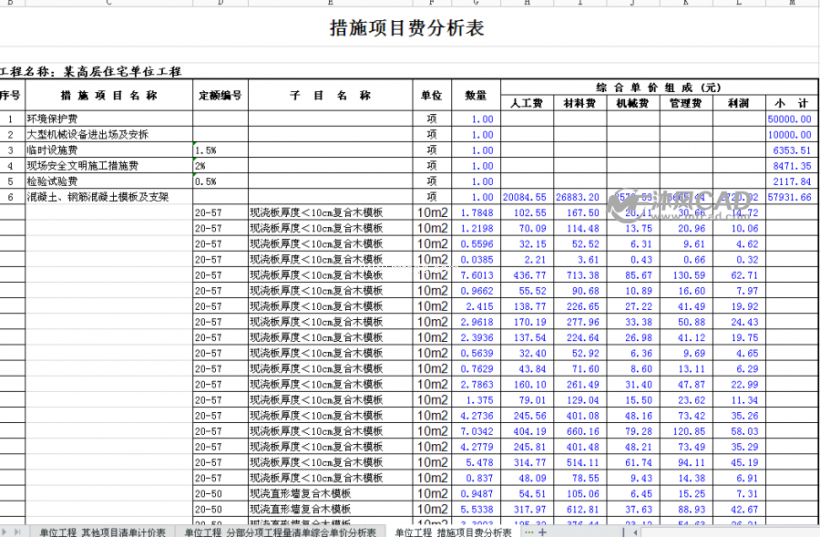Click labor cost cell 317.97

[527, 509]
